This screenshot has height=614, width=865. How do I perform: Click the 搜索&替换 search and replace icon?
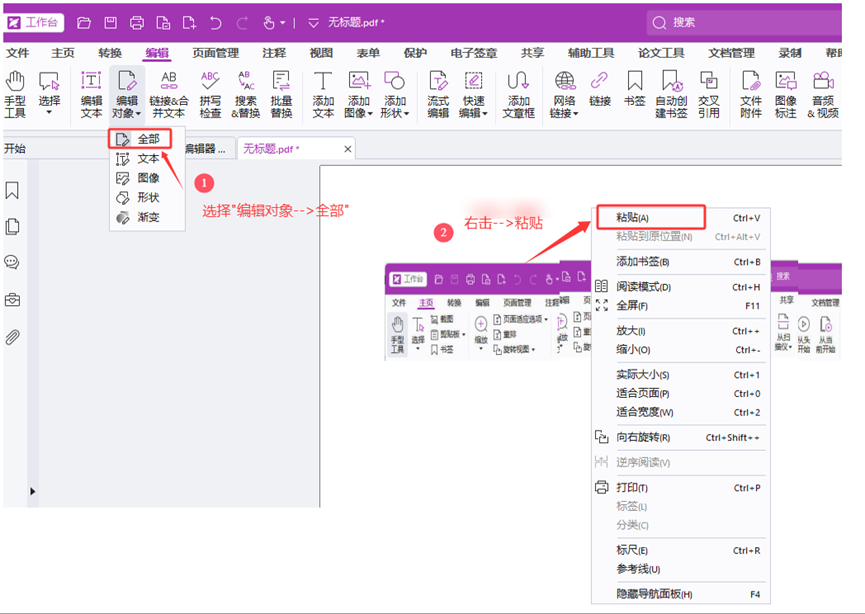(x=245, y=93)
